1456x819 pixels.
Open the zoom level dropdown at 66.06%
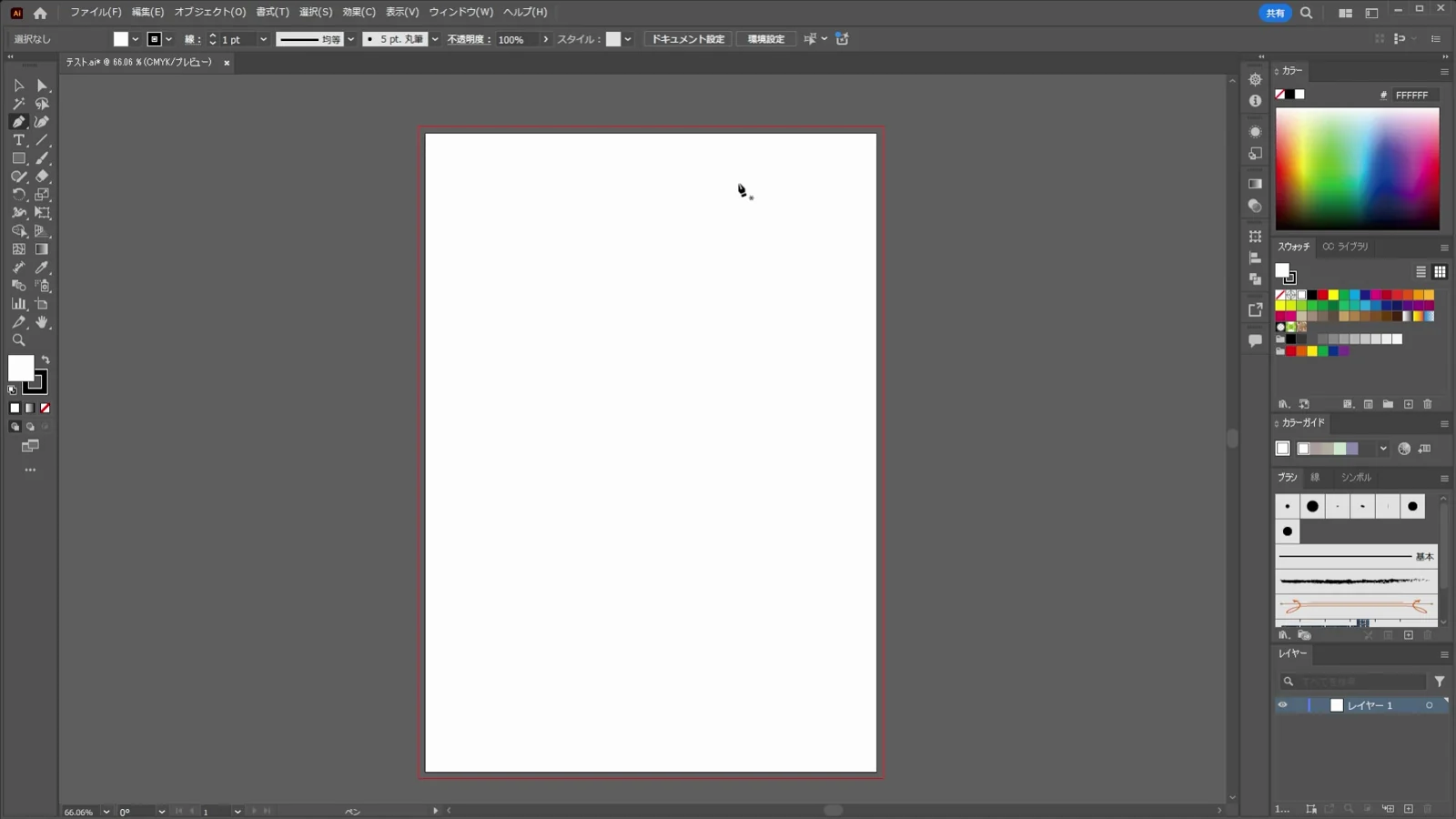[106, 812]
